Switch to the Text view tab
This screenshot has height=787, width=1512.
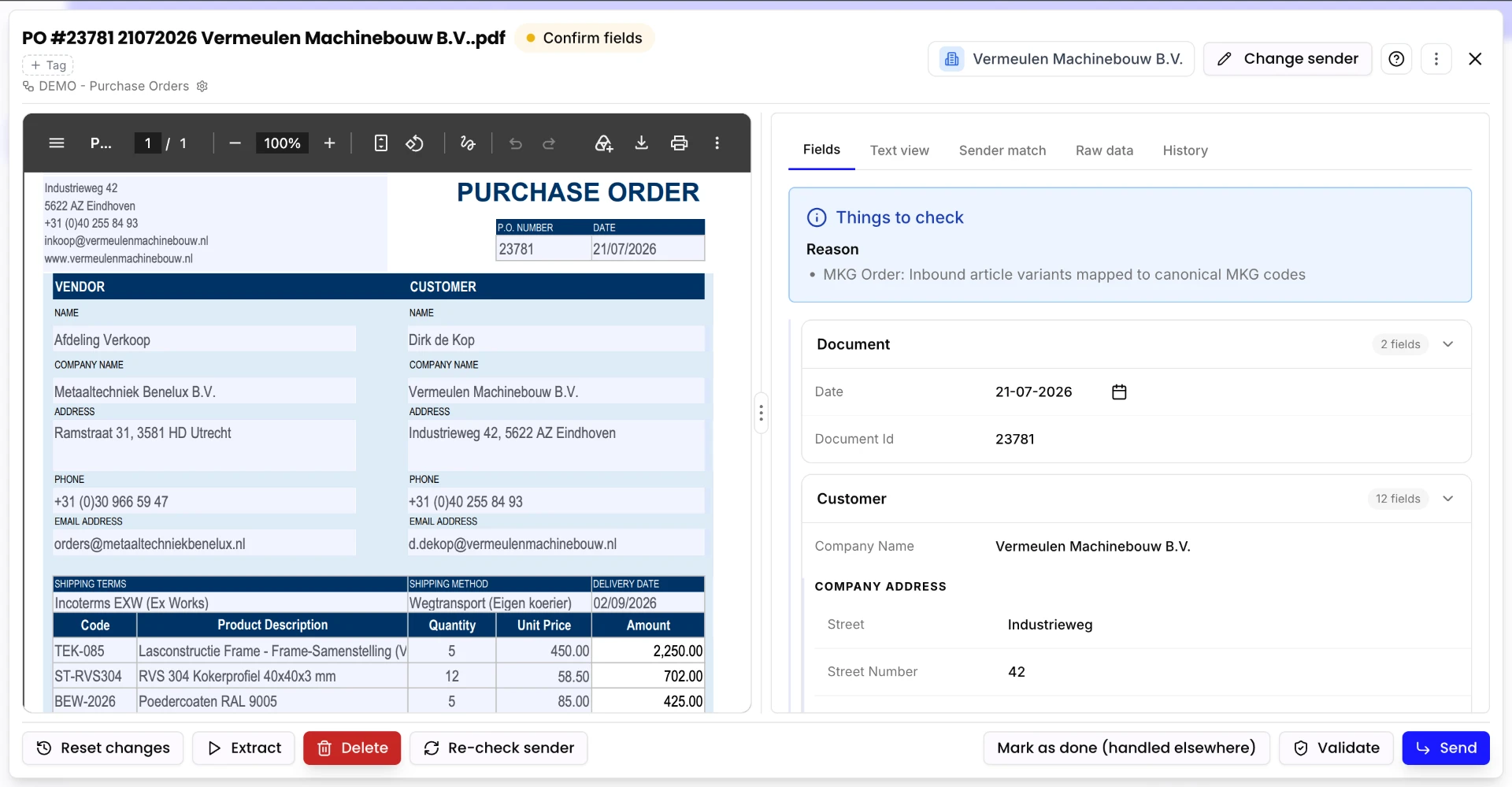[x=899, y=150]
